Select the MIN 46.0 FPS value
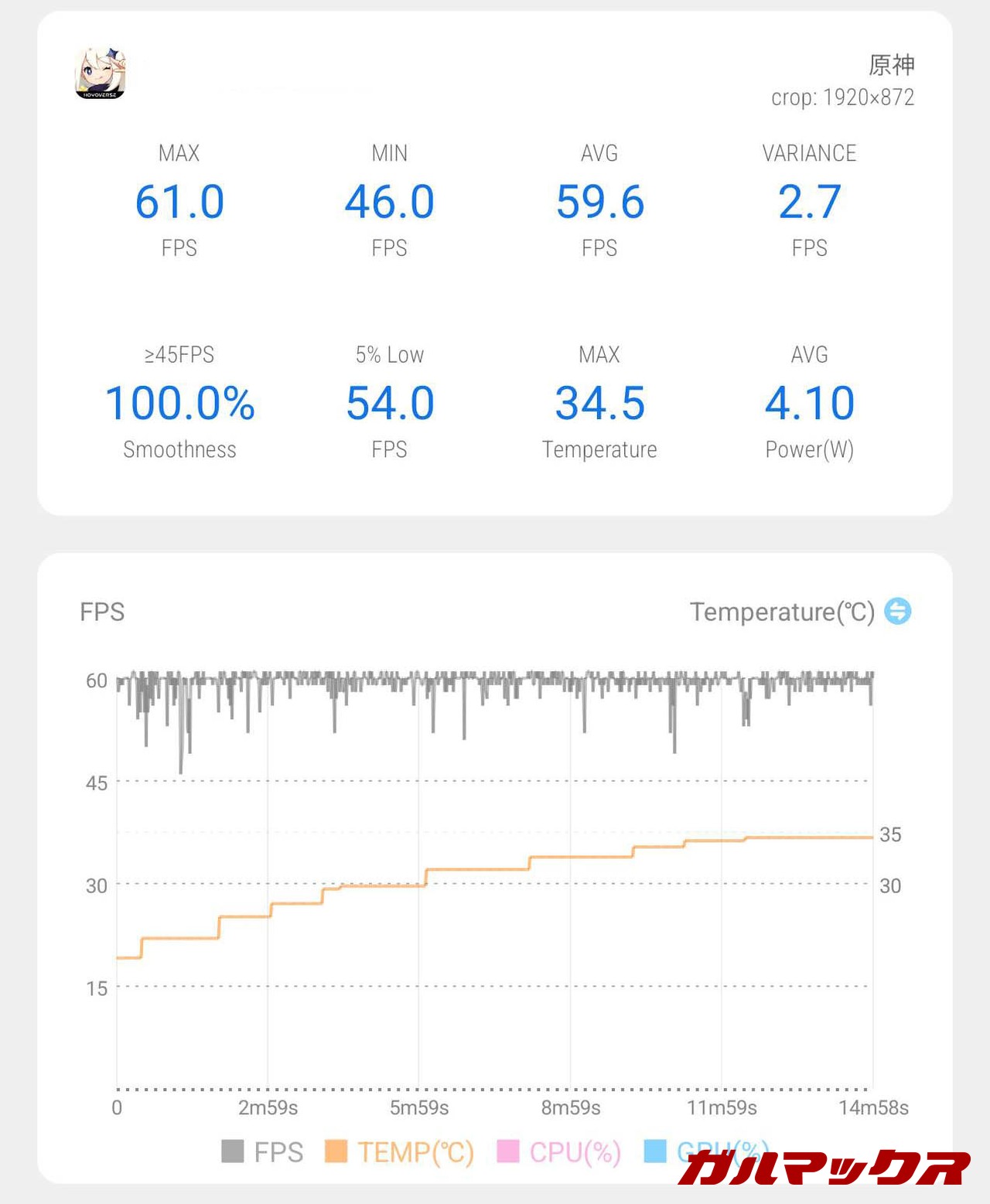The height and width of the screenshot is (1204, 990). (x=389, y=202)
